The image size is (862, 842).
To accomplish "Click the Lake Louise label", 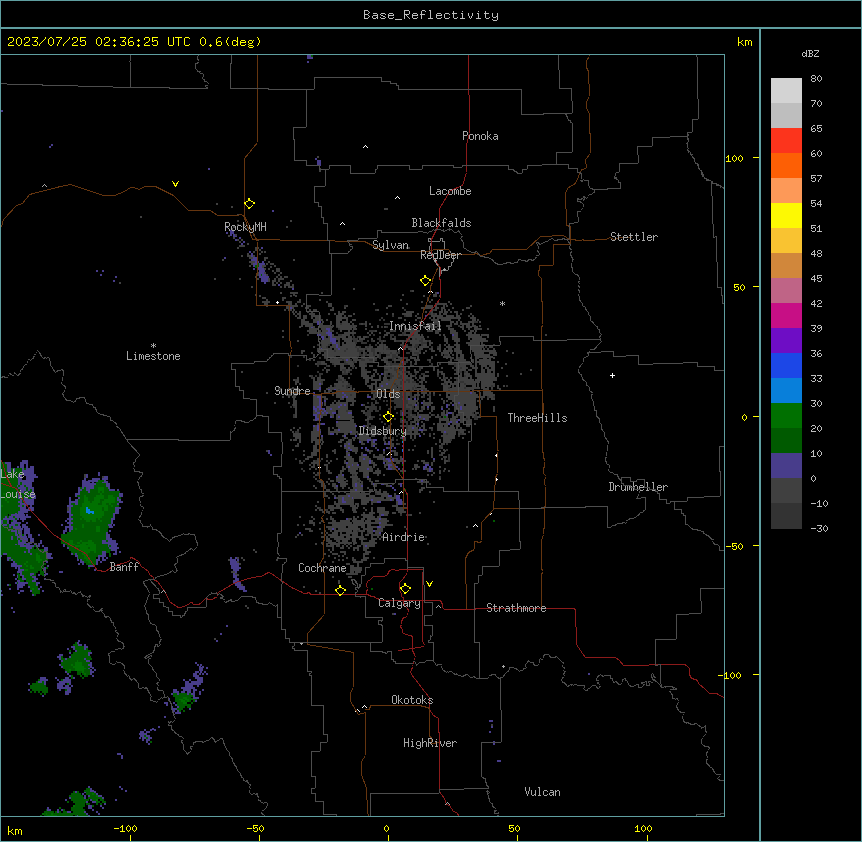I will (x=18, y=484).
